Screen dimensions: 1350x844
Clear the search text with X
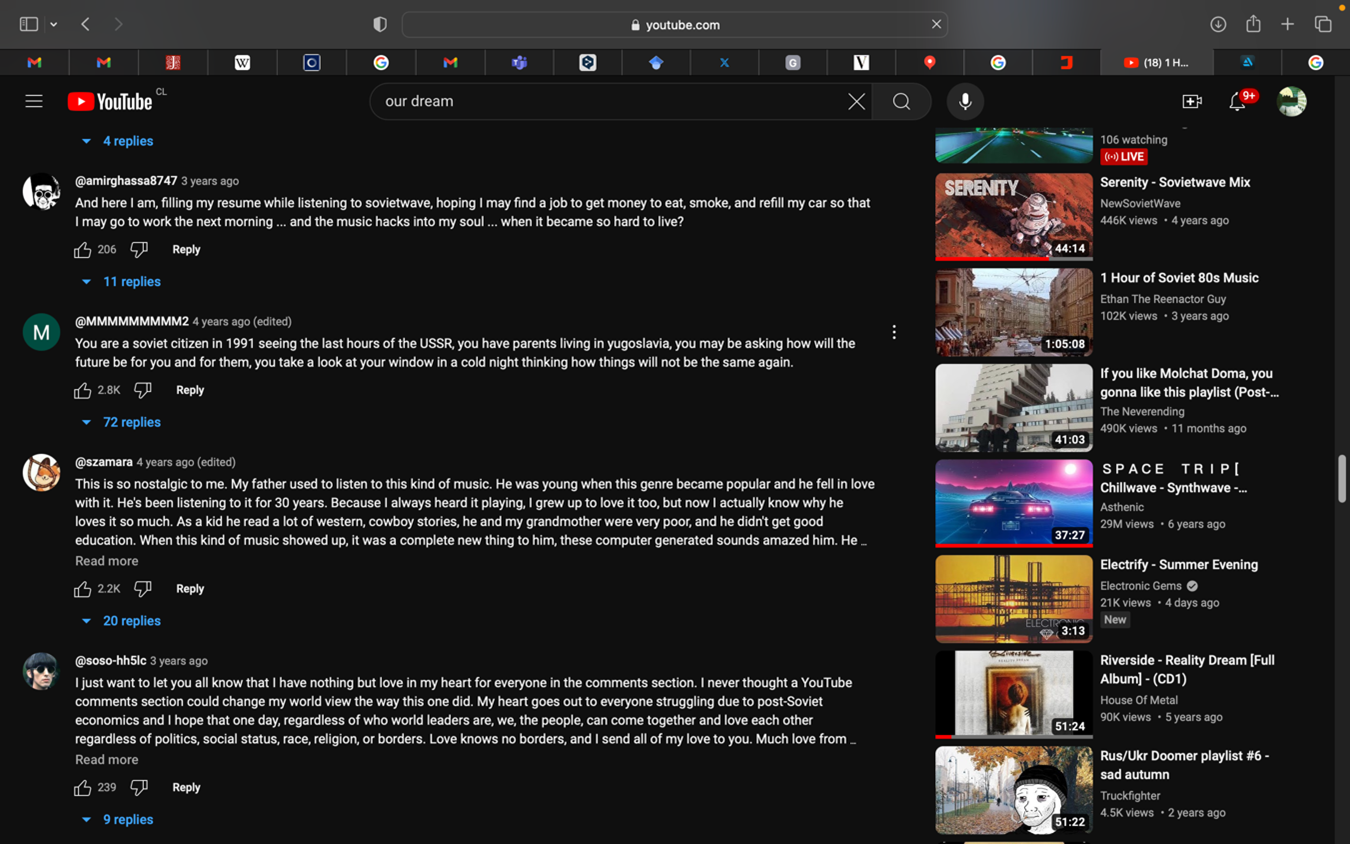pos(856,101)
